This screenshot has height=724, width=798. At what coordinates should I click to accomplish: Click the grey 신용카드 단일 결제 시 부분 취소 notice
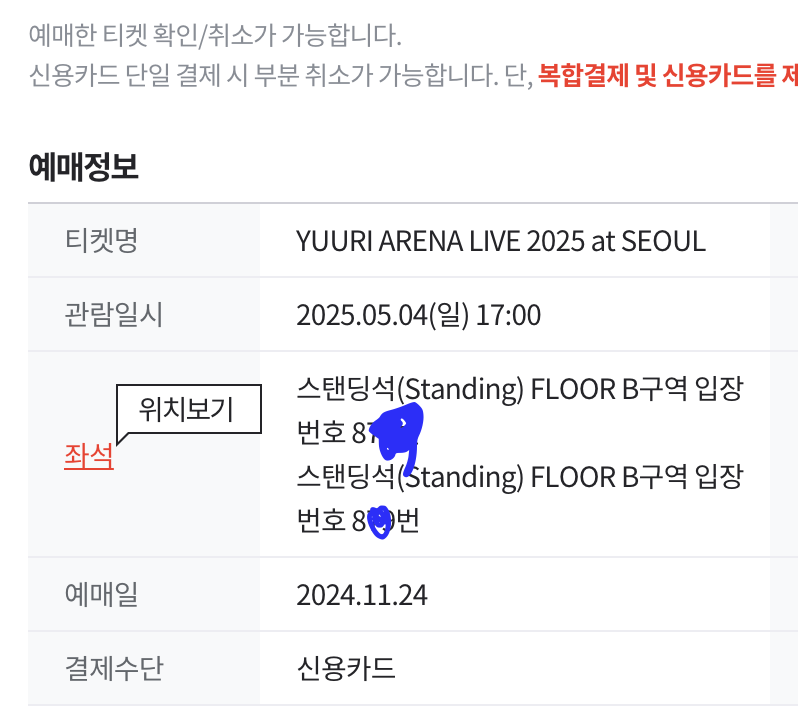(x=281, y=75)
